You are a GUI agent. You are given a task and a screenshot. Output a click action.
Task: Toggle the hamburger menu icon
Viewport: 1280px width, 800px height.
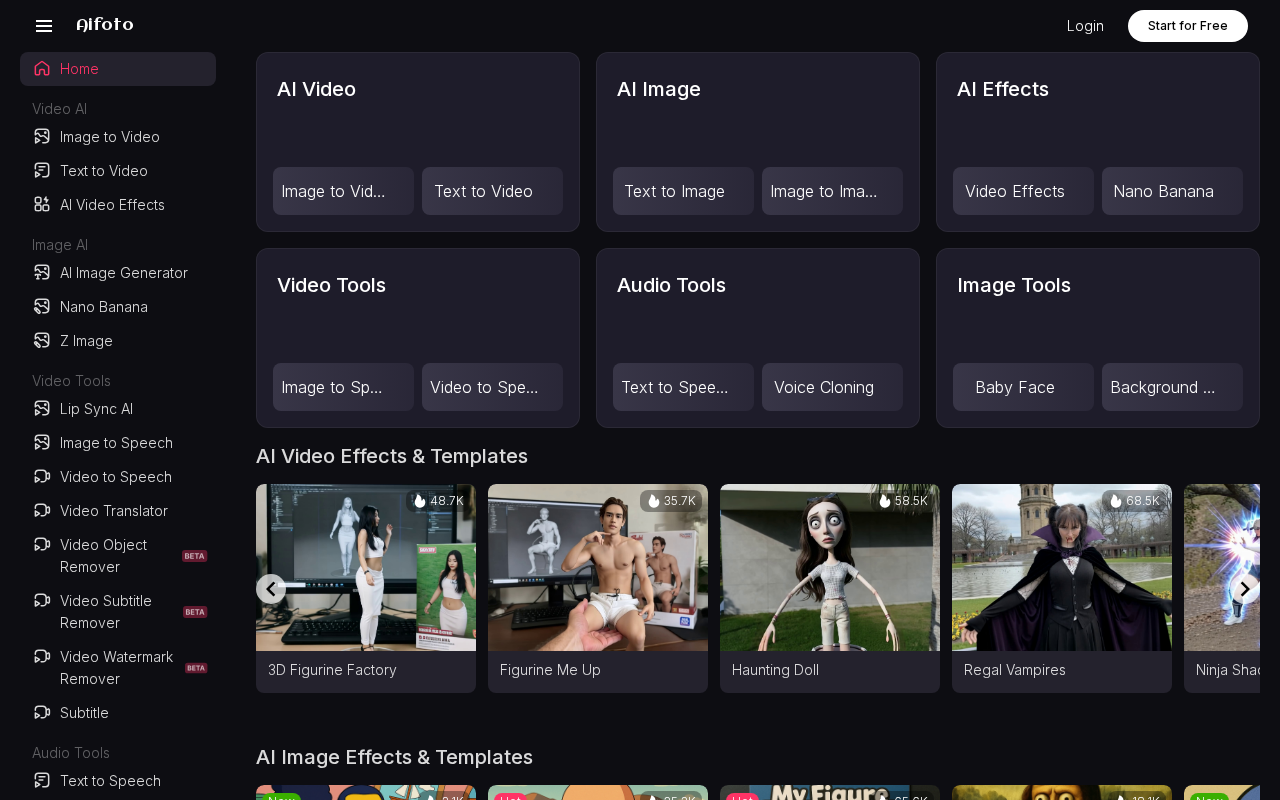pos(44,26)
